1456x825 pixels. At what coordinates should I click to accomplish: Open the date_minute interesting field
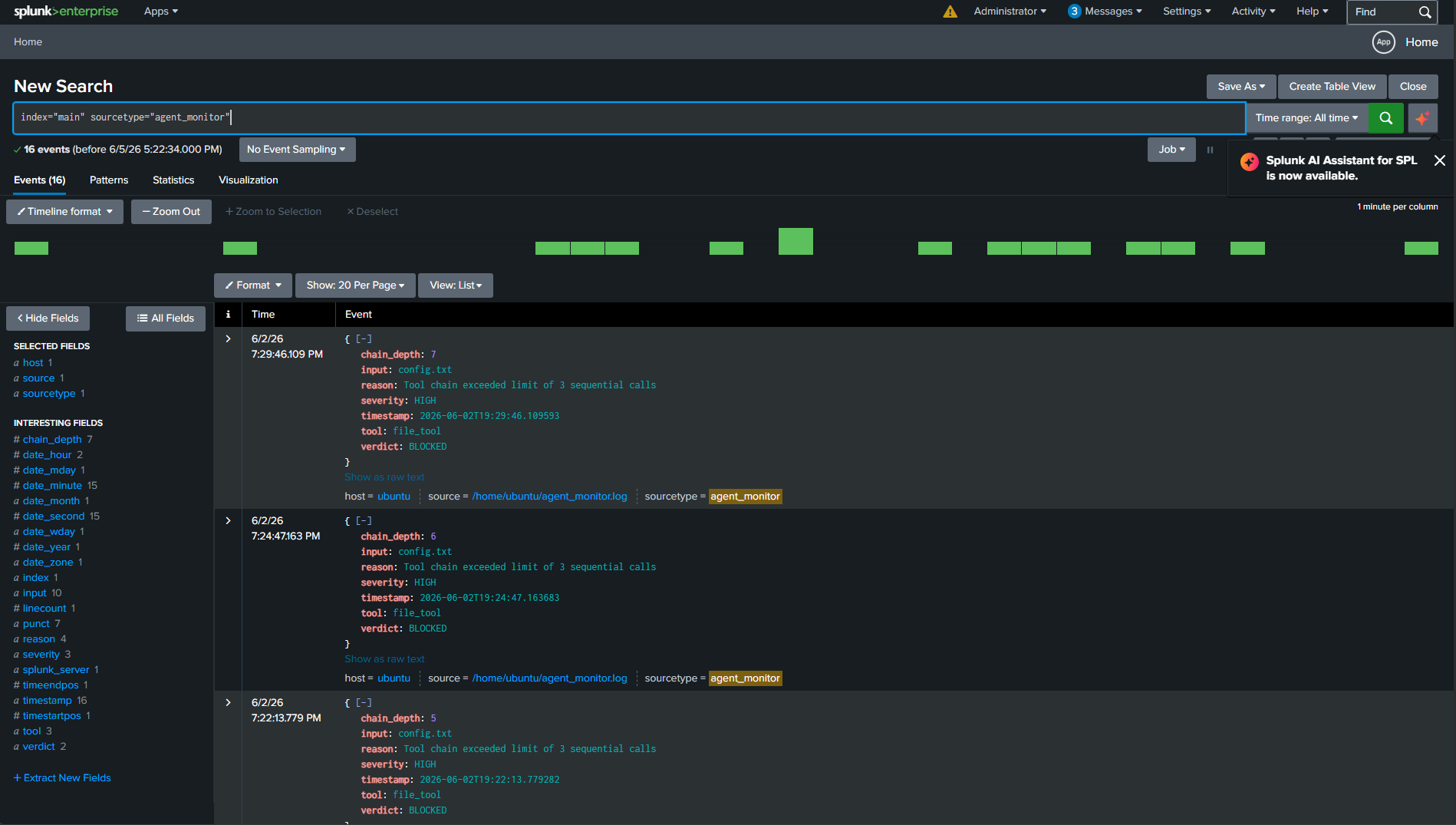click(52, 486)
